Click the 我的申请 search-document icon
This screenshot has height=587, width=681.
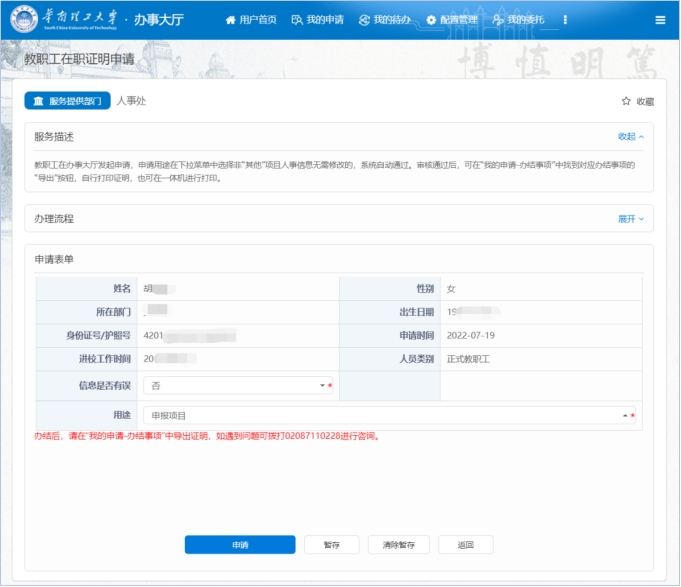tap(296, 20)
